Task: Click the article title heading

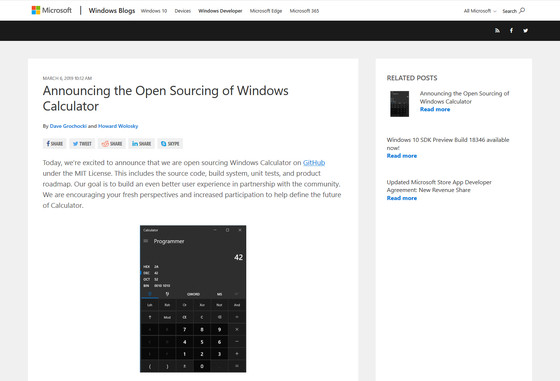Action: point(165,98)
